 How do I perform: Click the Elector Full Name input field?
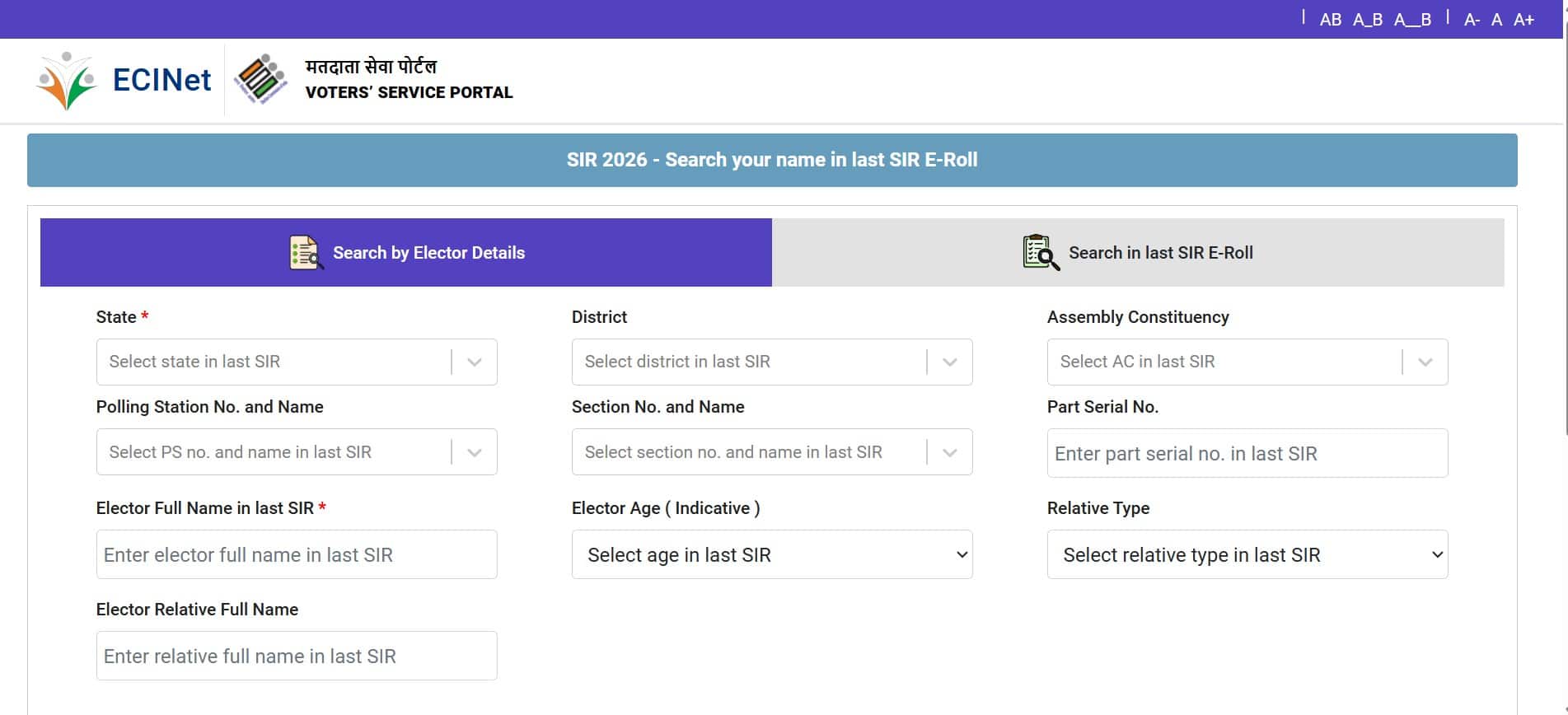297,554
